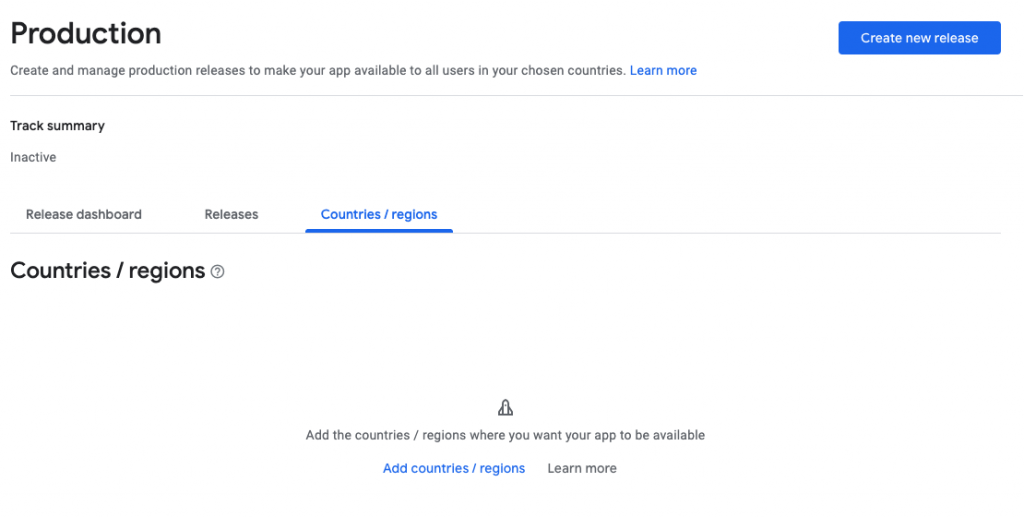Open the Release dashboard tab

(84, 214)
